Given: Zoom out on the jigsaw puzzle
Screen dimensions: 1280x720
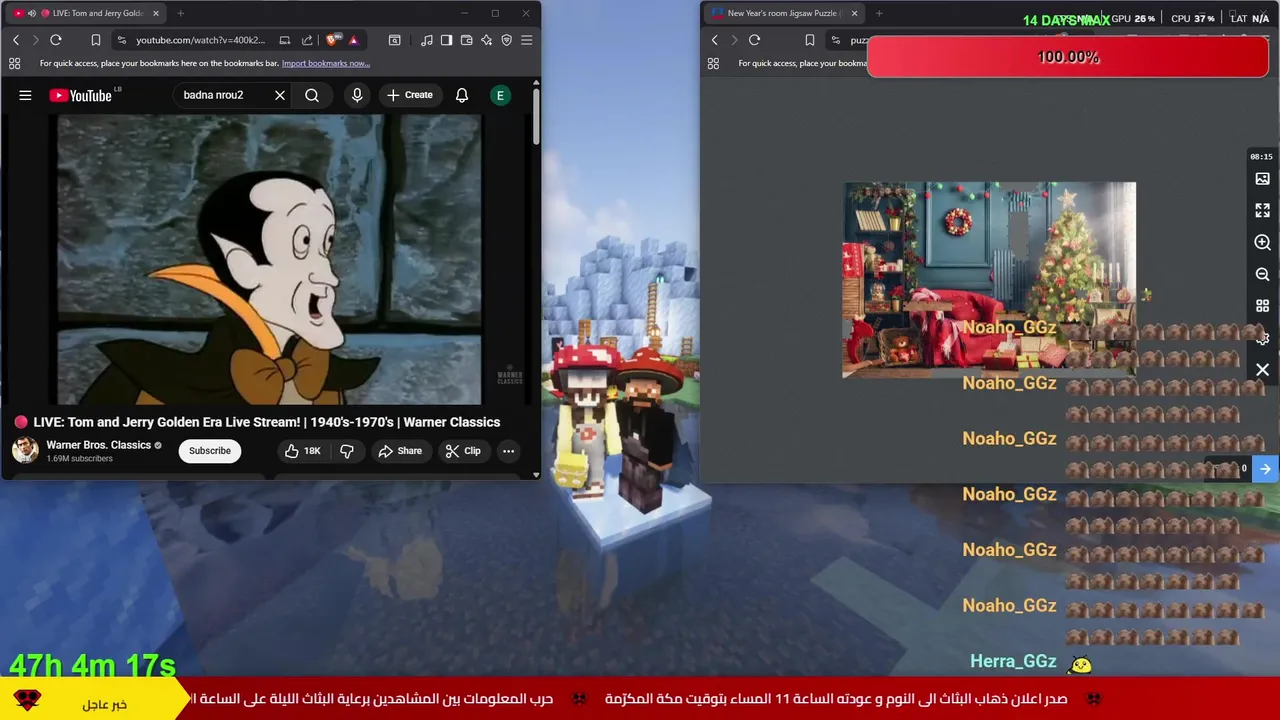Looking at the screenshot, I should pos(1262,274).
